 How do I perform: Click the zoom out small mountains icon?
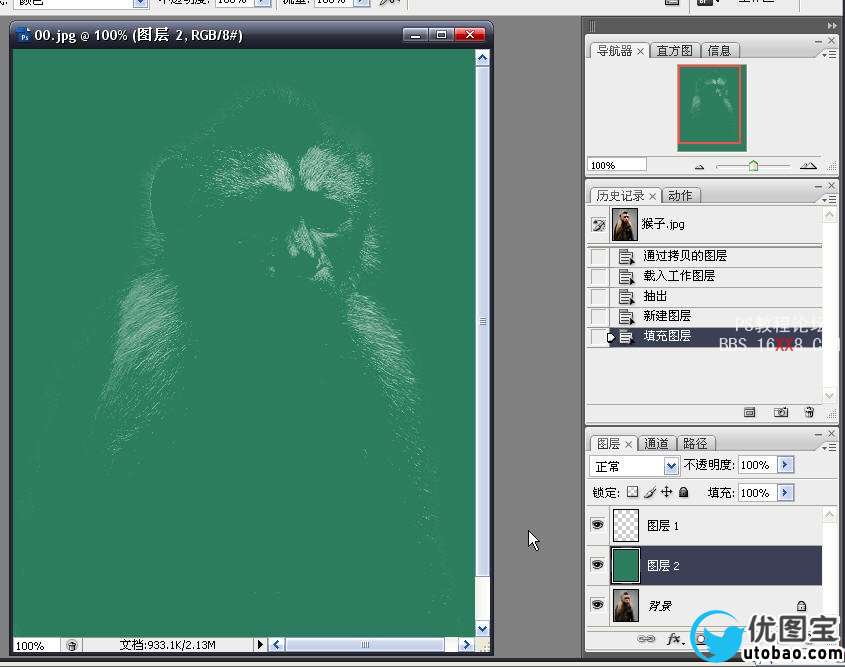coord(699,167)
